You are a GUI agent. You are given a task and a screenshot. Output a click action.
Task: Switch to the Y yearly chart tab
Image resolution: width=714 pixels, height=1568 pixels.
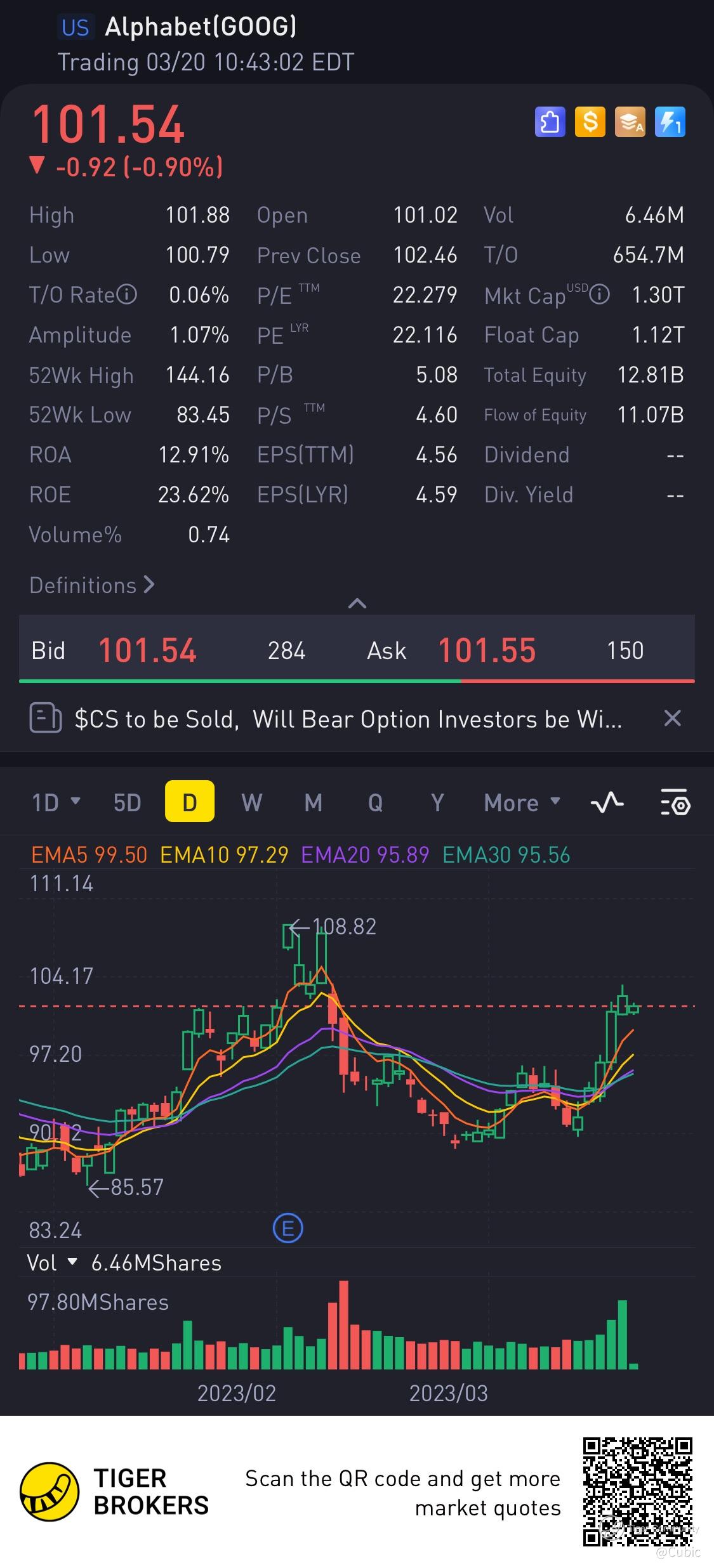click(x=437, y=803)
